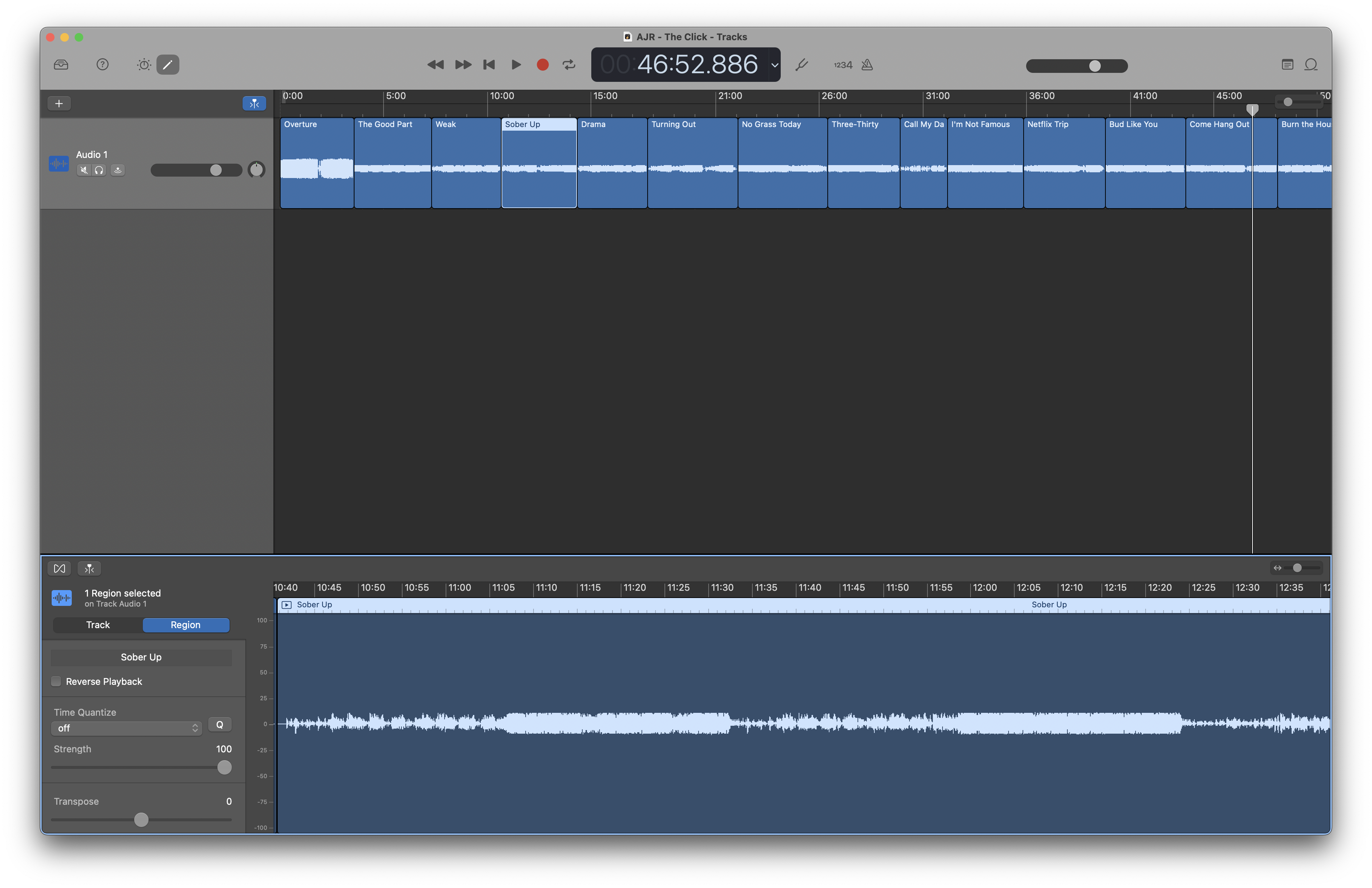Toggle the Editors pencil button
The image size is (1372, 888).
pos(168,65)
